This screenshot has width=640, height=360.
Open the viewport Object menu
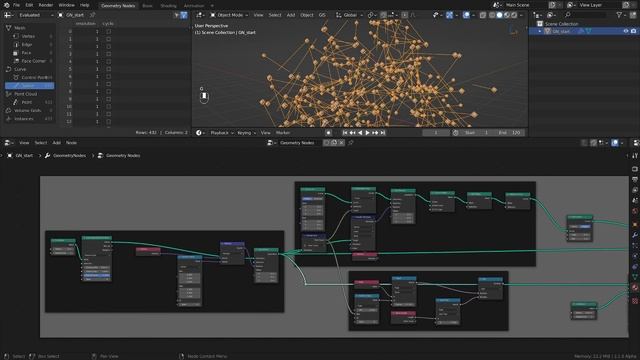tap(307, 15)
